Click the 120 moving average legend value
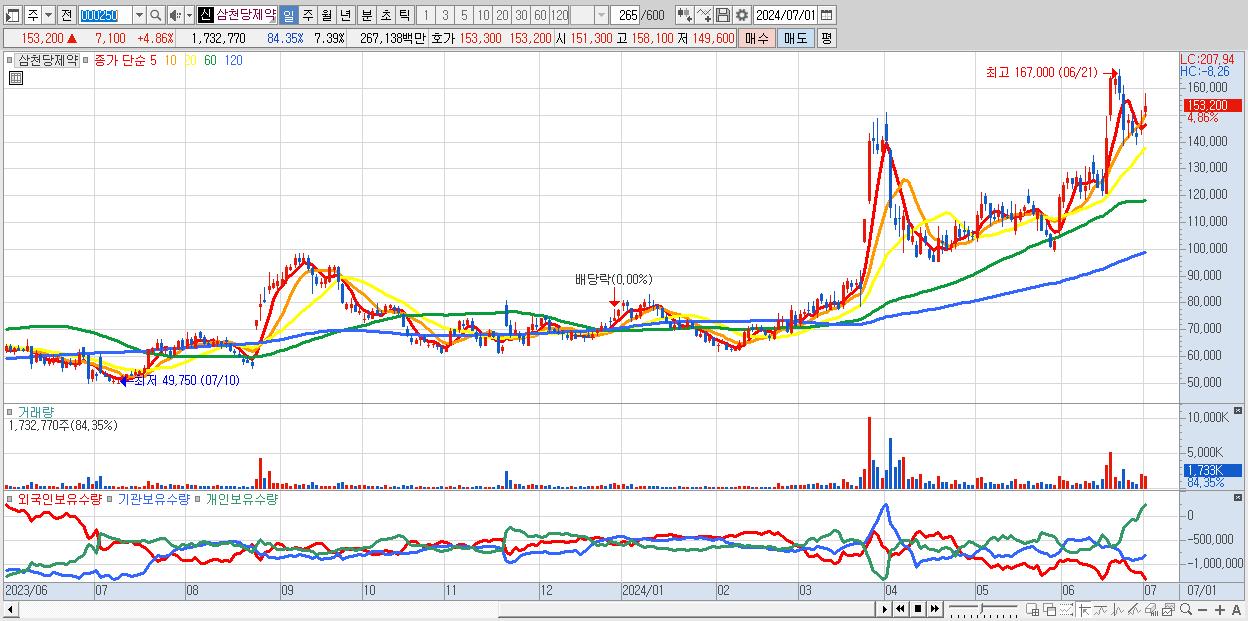1248x621 pixels. point(233,60)
